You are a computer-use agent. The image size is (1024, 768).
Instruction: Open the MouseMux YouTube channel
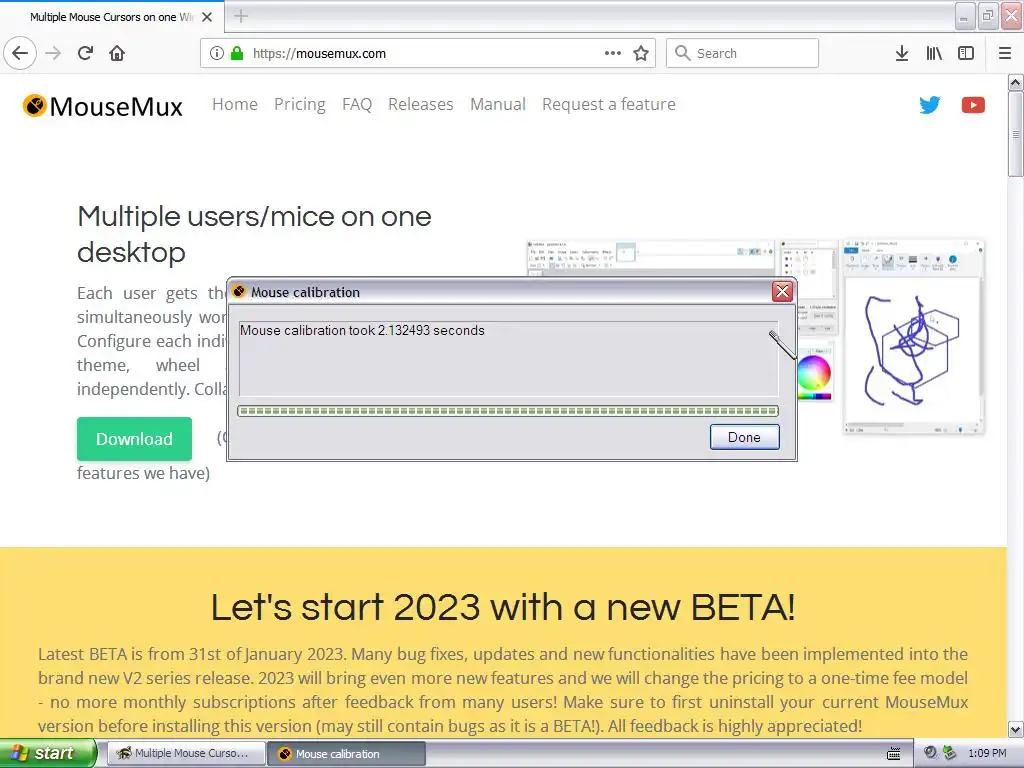click(x=973, y=104)
